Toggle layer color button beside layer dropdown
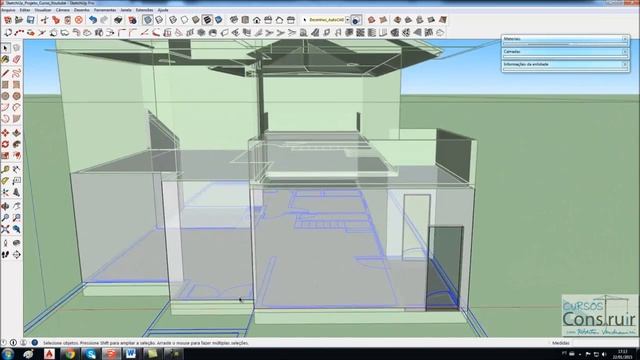Viewport: 640px width, 360px height. 356,20
